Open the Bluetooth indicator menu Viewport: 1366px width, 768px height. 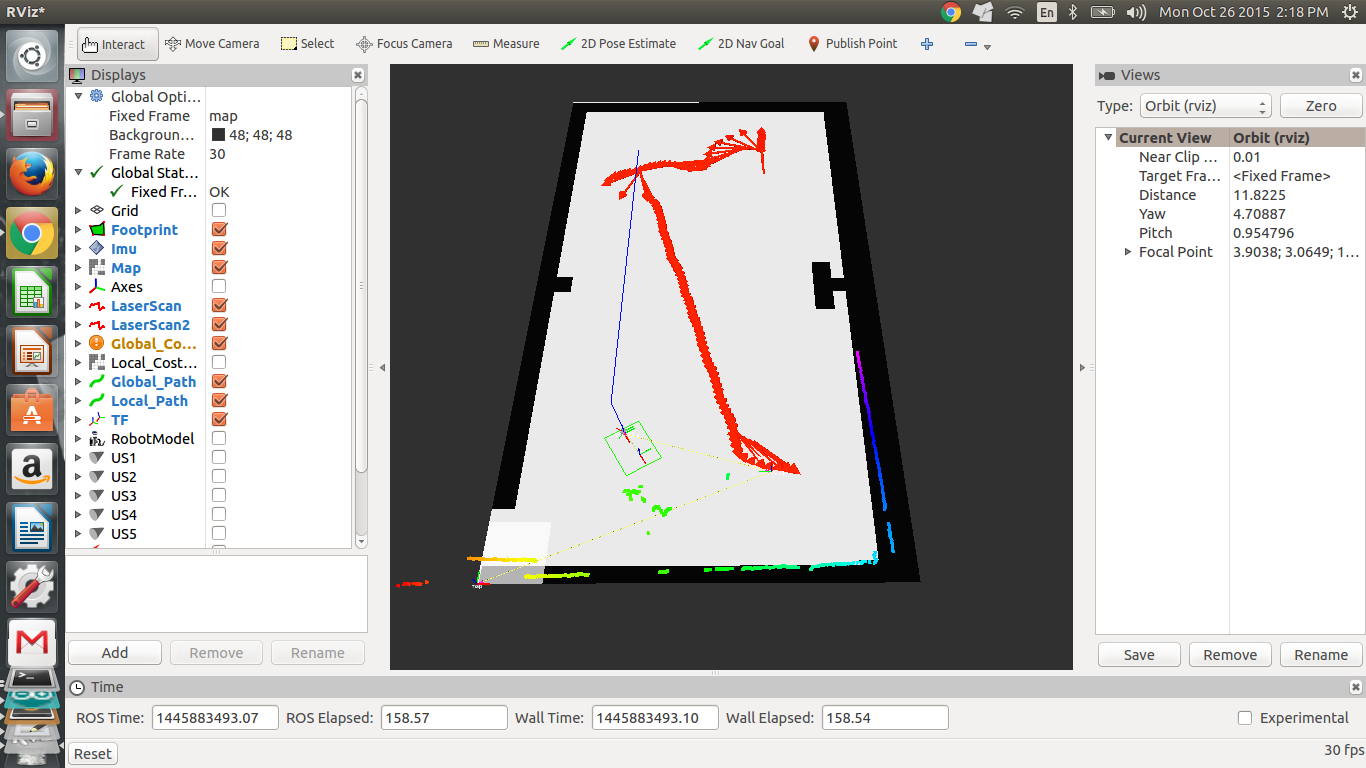[1074, 12]
